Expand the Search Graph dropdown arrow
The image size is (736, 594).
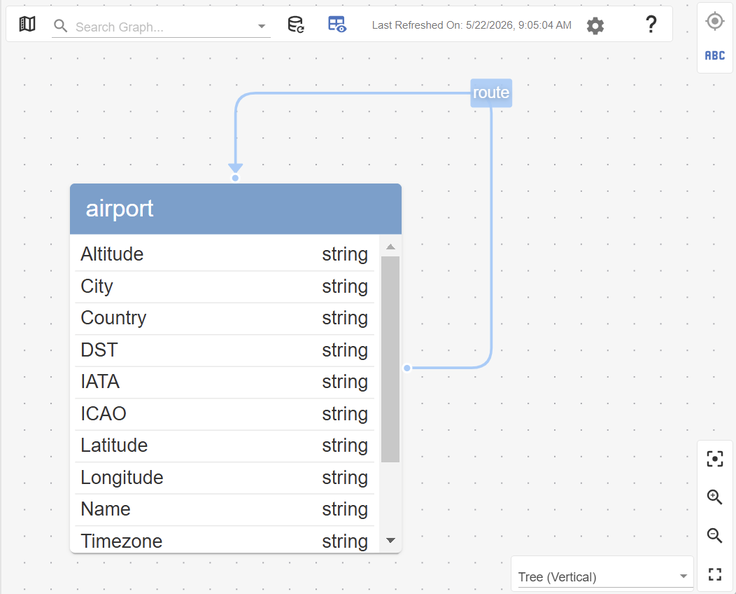pos(262,26)
